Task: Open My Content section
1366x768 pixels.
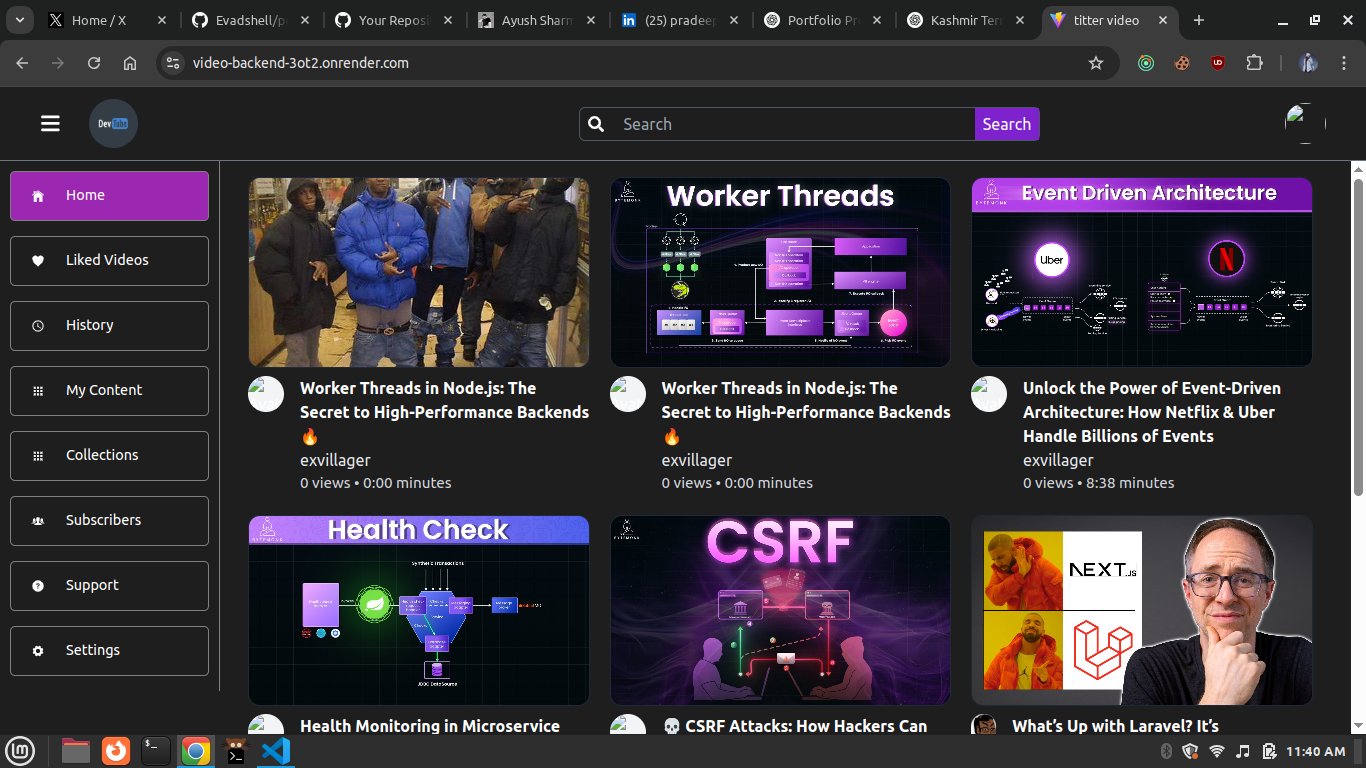Action: coord(109,390)
